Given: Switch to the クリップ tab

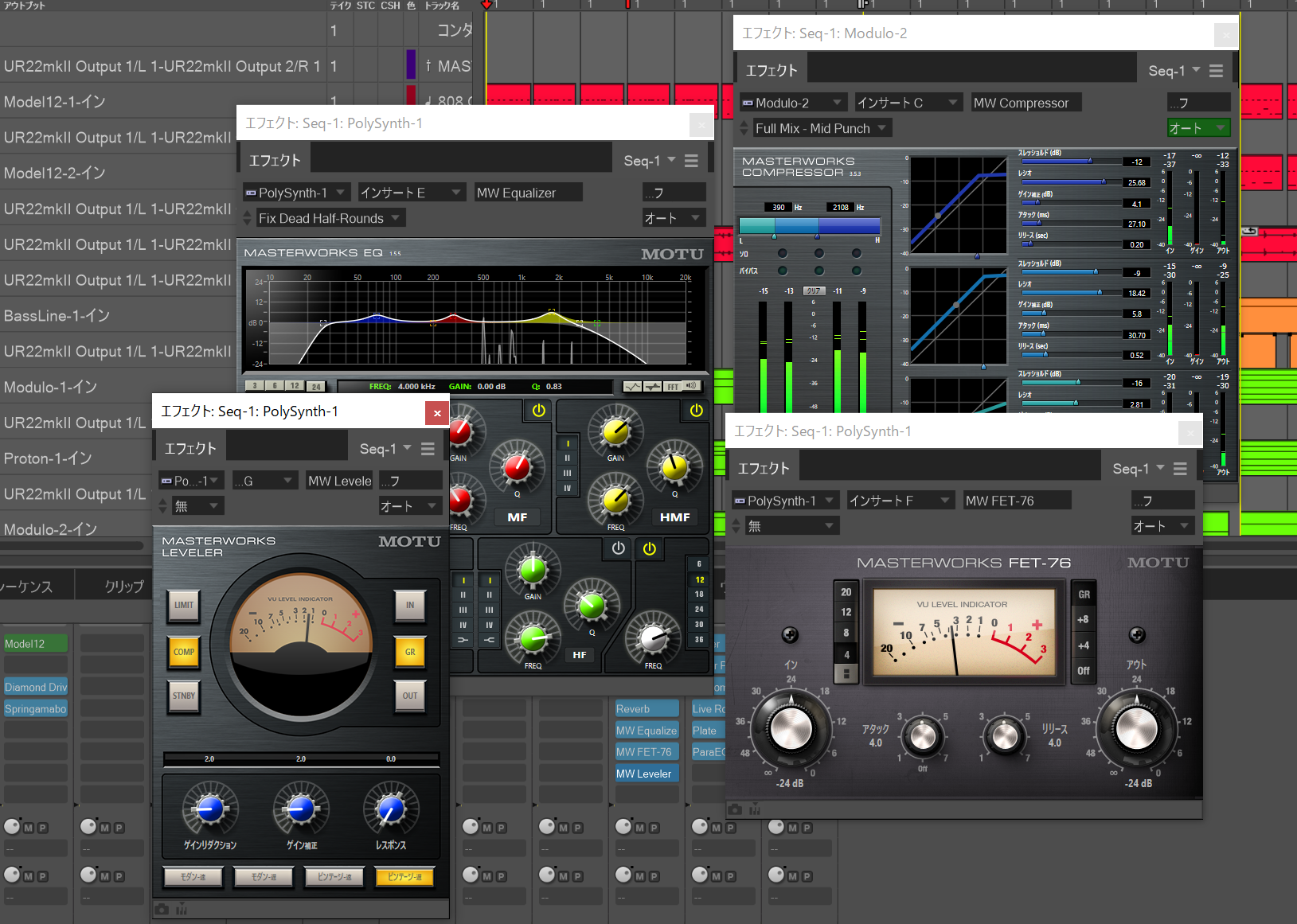Looking at the screenshot, I should pos(124,587).
